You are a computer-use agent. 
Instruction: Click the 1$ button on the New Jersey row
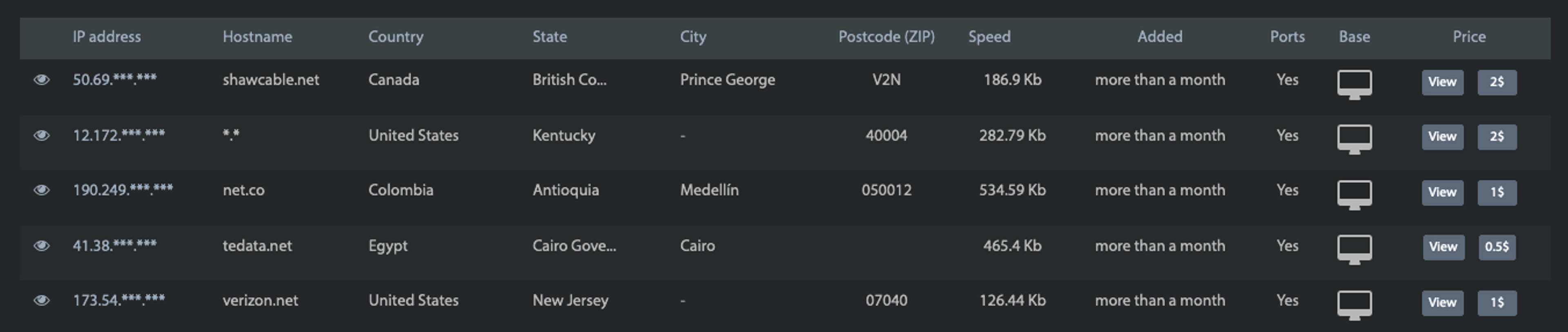coord(1498,302)
